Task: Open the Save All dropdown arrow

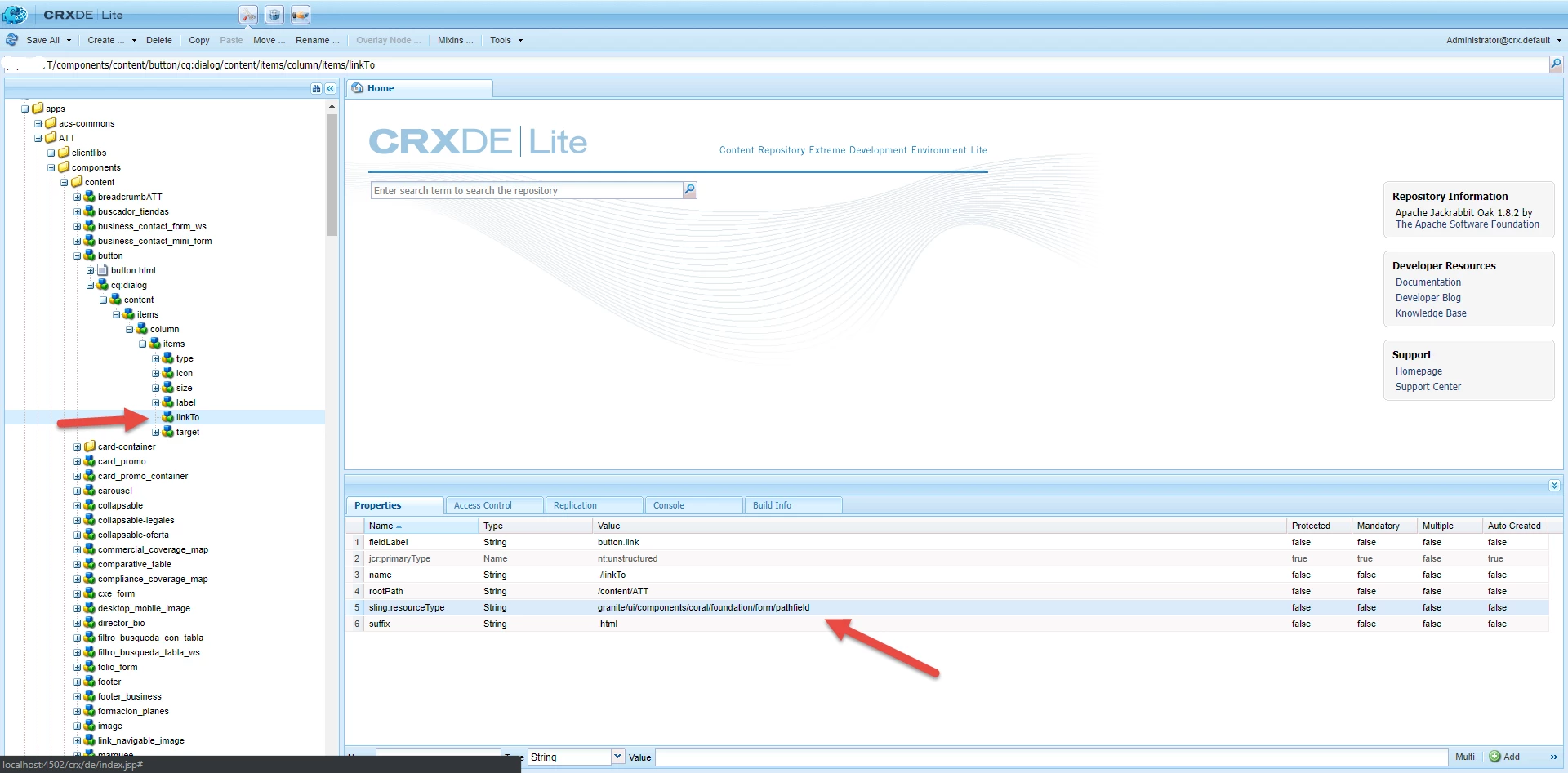Action: [69, 40]
